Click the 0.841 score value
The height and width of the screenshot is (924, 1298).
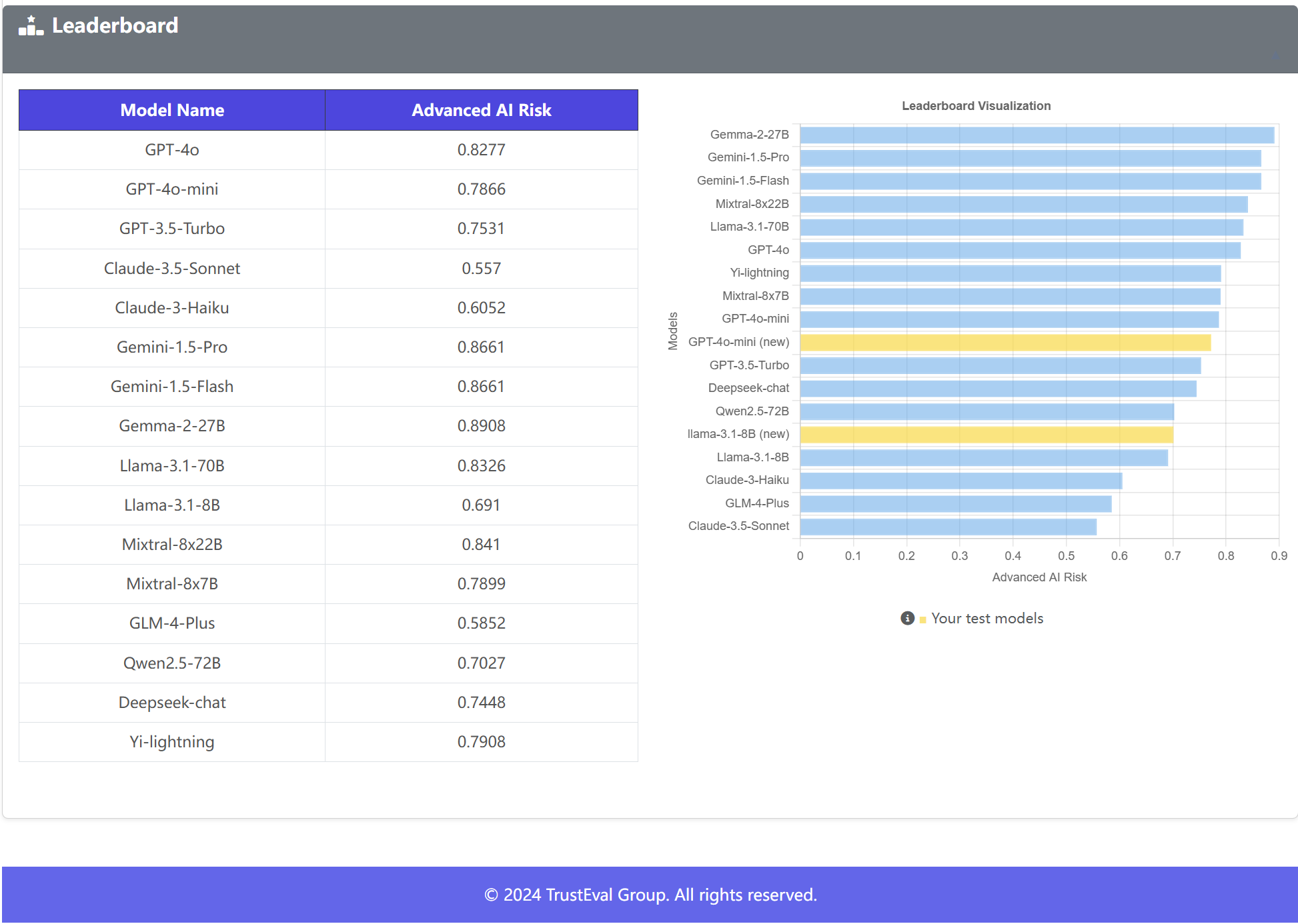[482, 544]
